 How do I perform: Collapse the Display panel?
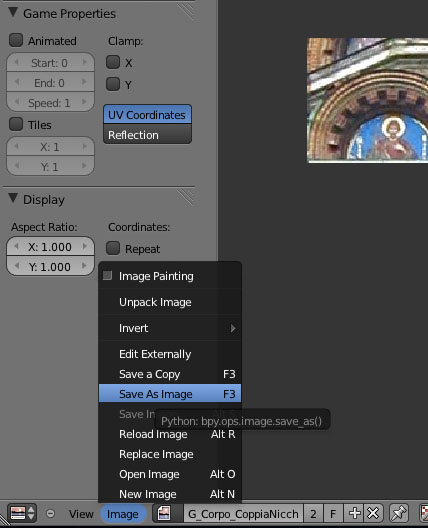coord(13,198)
